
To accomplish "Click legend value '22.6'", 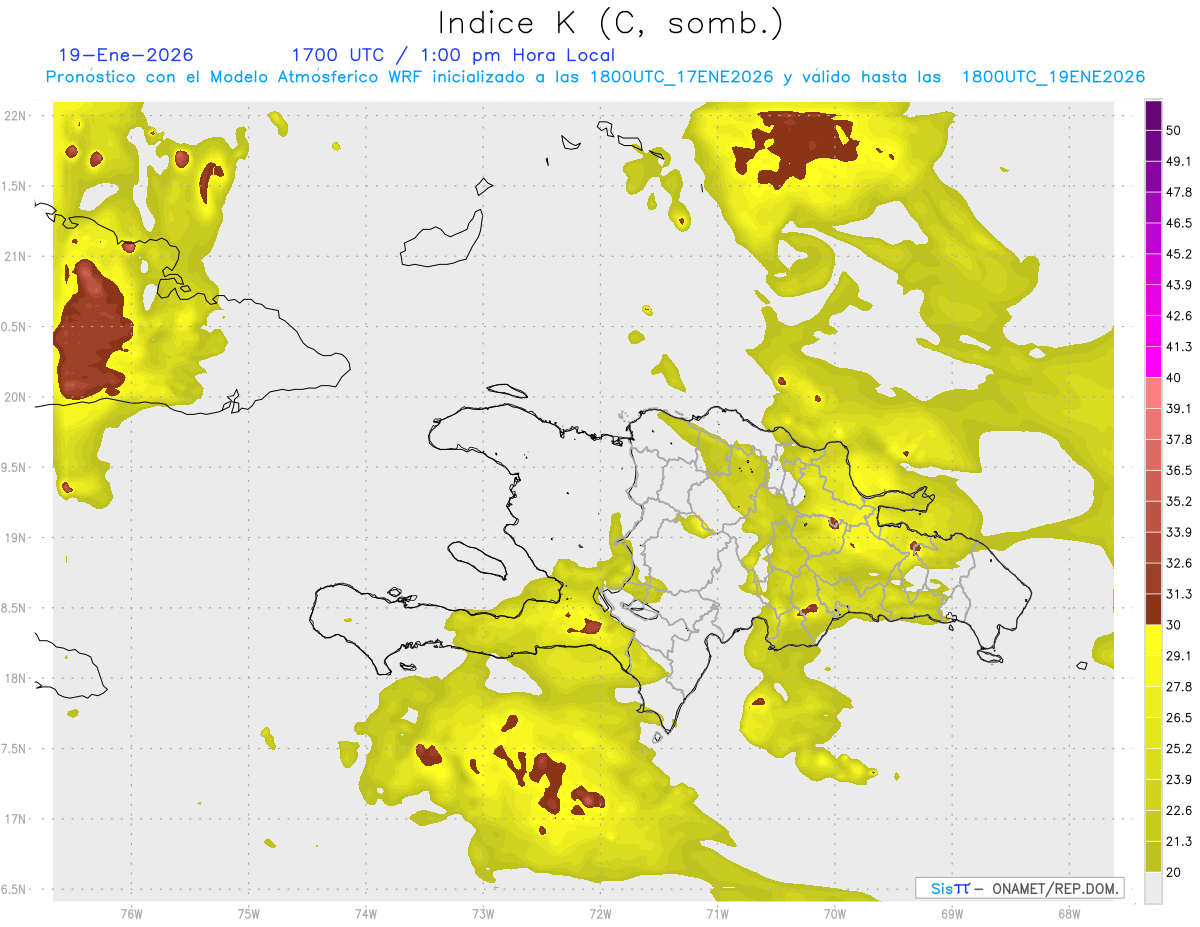I will (1179, 810).
